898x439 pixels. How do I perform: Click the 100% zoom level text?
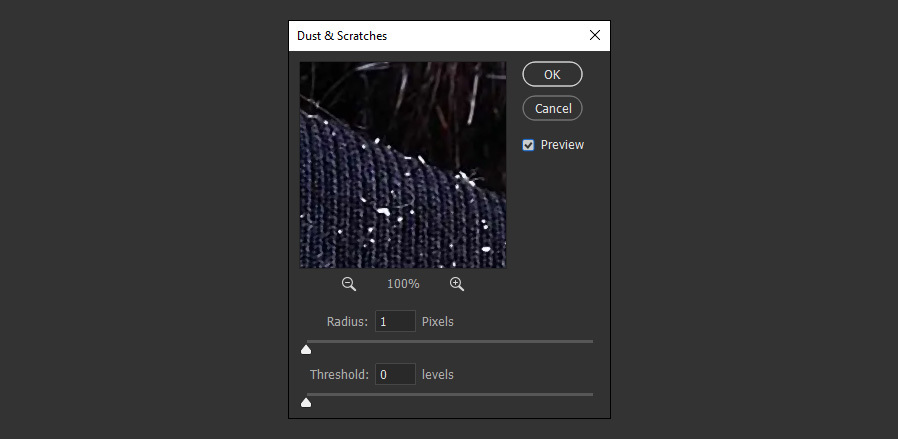coord(403,284)
